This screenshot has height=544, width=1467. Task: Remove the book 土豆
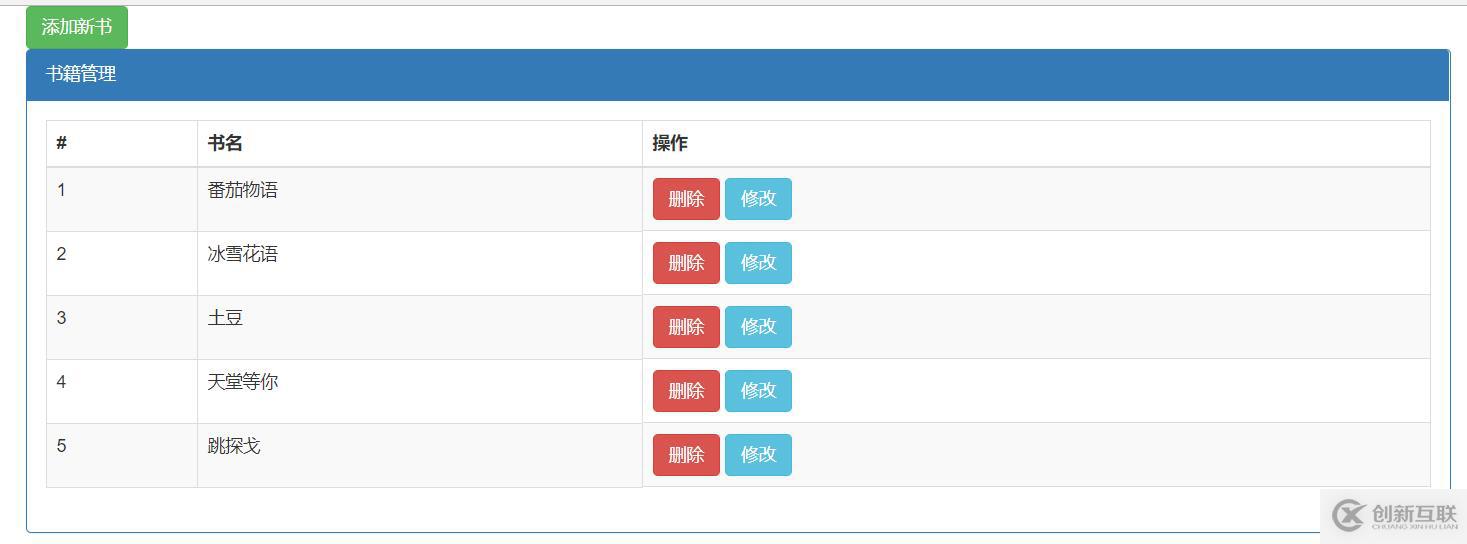click(x=686, y=327)
